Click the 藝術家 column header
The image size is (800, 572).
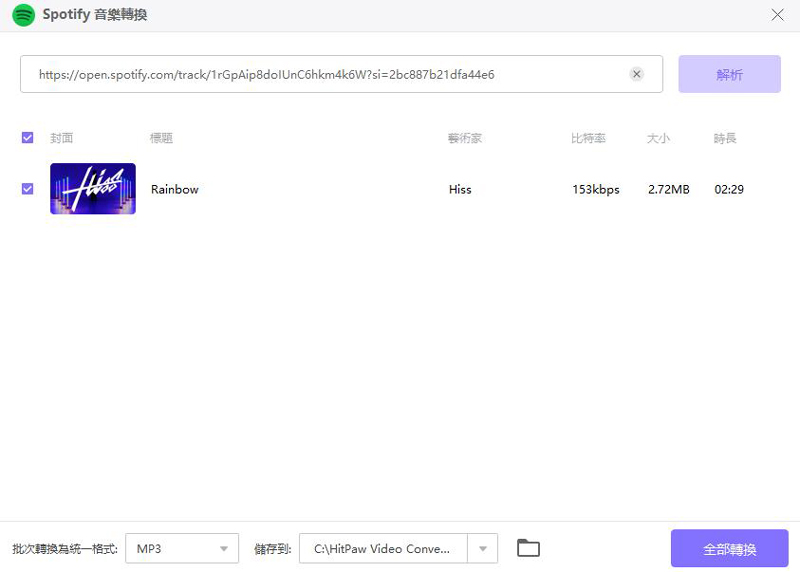tap(465, 138)
